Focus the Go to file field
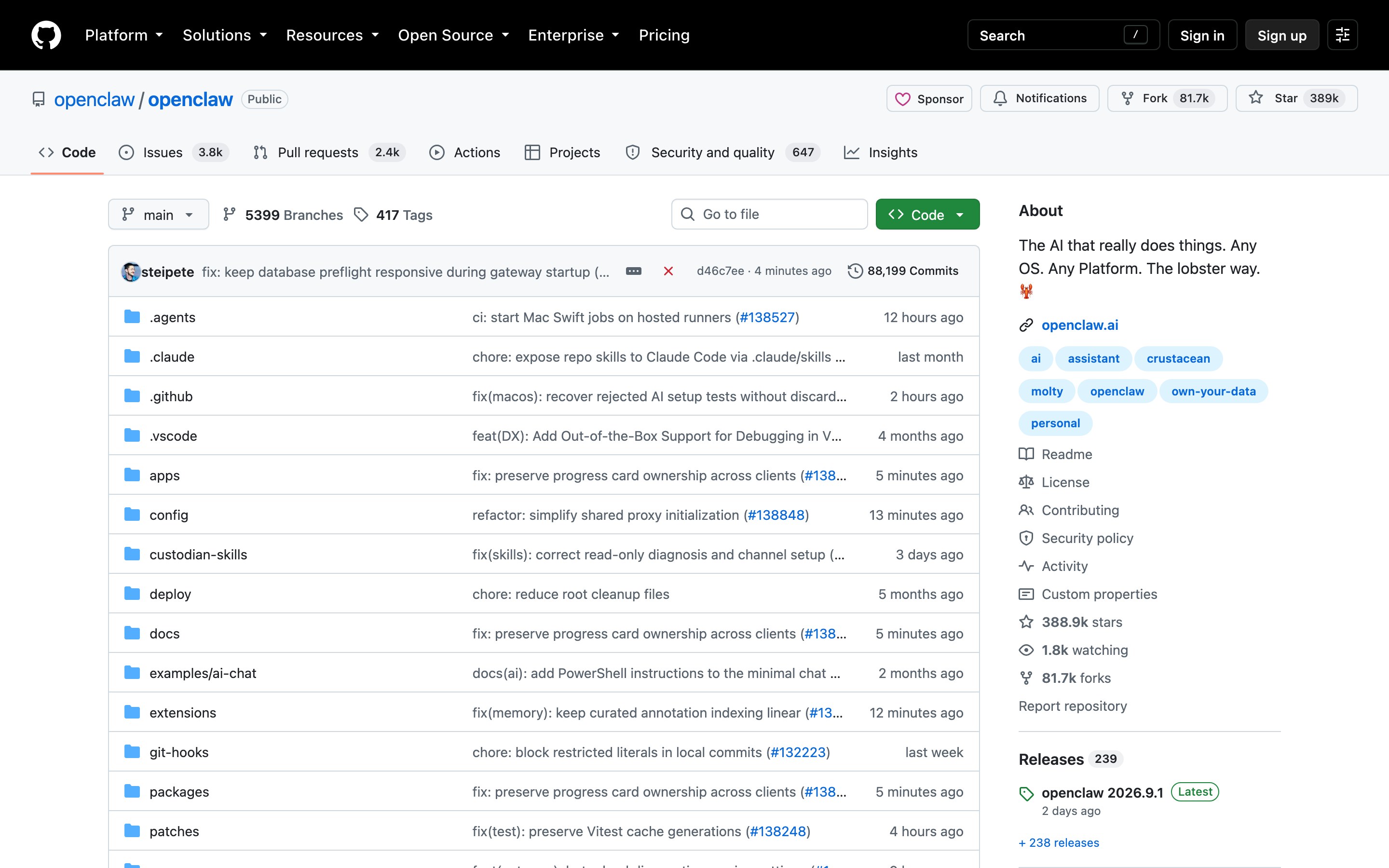1389x868 pixels. 769,214
